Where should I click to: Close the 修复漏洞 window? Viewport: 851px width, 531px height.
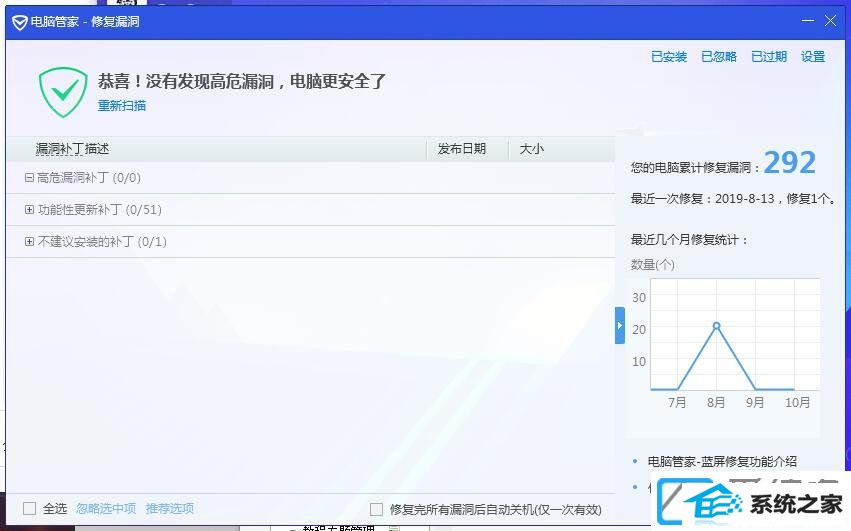click(x=832, y=20)
